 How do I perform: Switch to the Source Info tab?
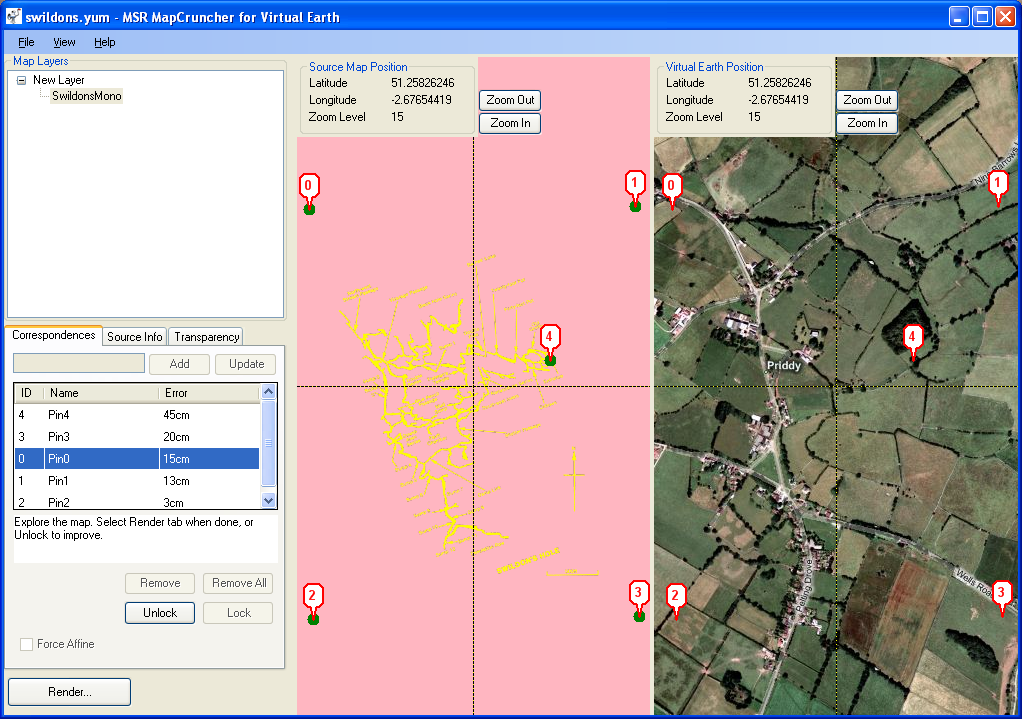pos(134,337)
